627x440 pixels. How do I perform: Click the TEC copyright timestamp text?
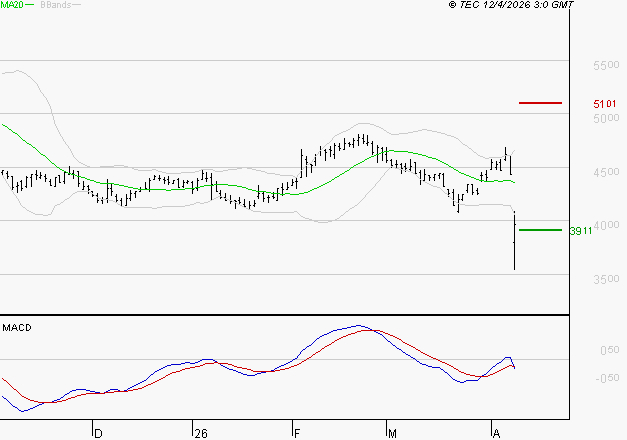click(511, 5)
